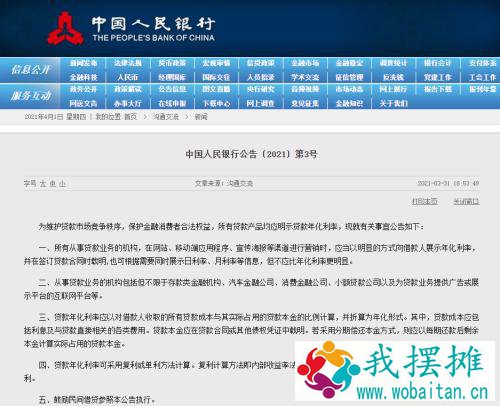500x406 pixels.
Task: Click the announcement title 中国人民银行公告〔2021〕第3号
Action: pyautogui.click(x=251, y=154)
